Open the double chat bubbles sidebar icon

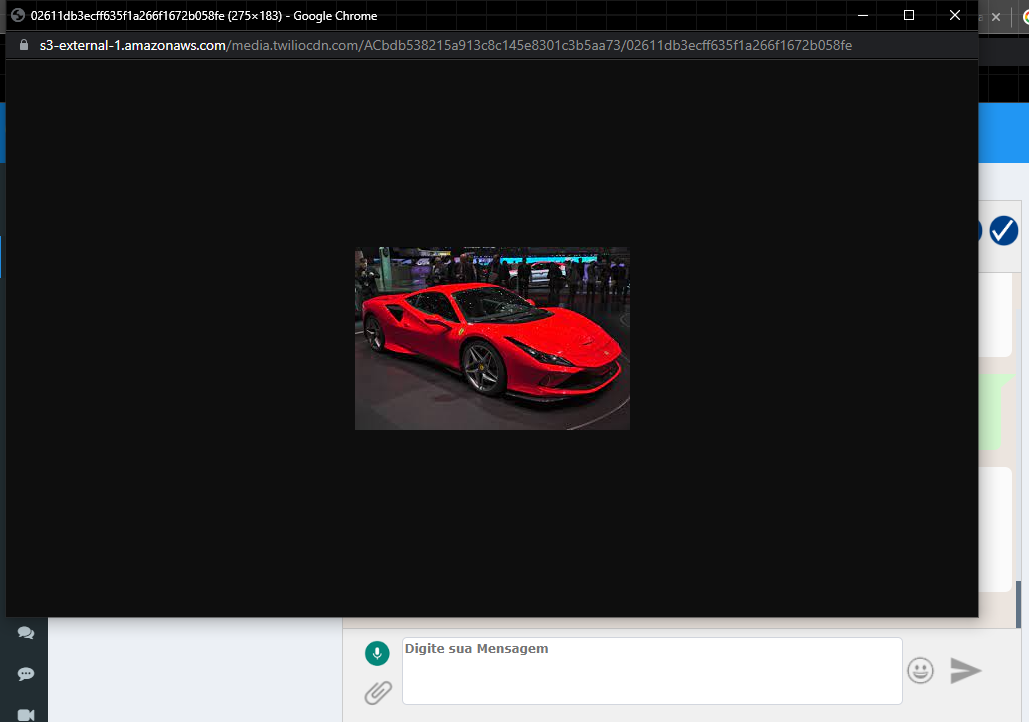(26, 633)
